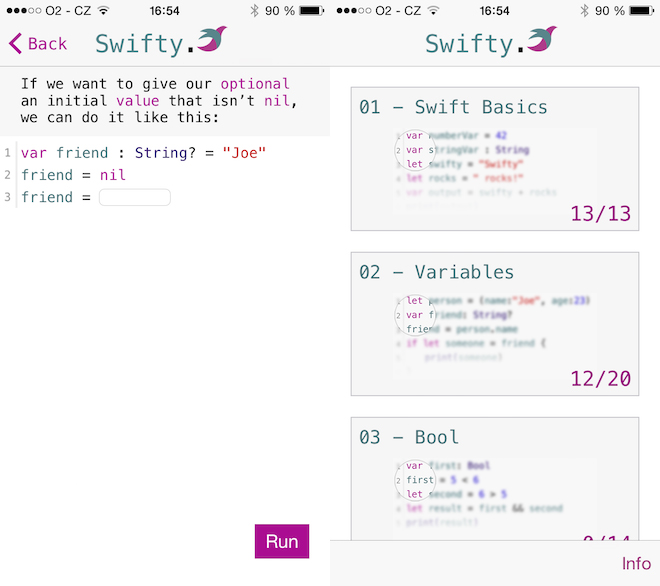Tap the battery icon in right status bar
This screenshot has height=586, width=660.
click(641, 11)
